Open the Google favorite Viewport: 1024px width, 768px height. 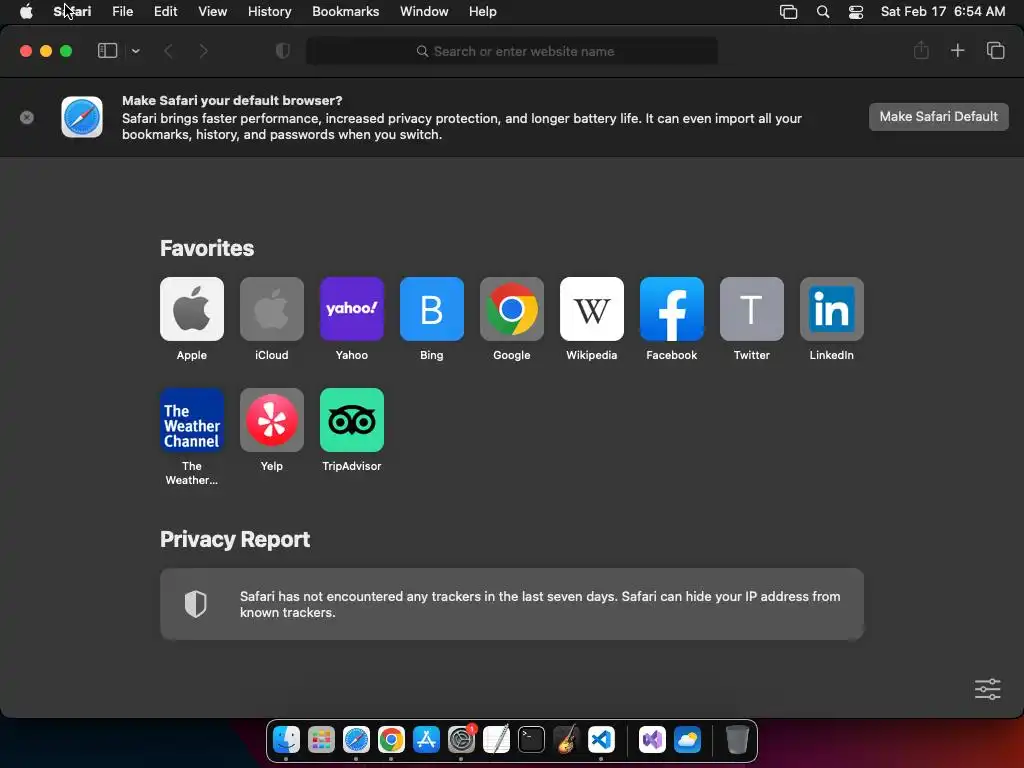click(511, 309)
